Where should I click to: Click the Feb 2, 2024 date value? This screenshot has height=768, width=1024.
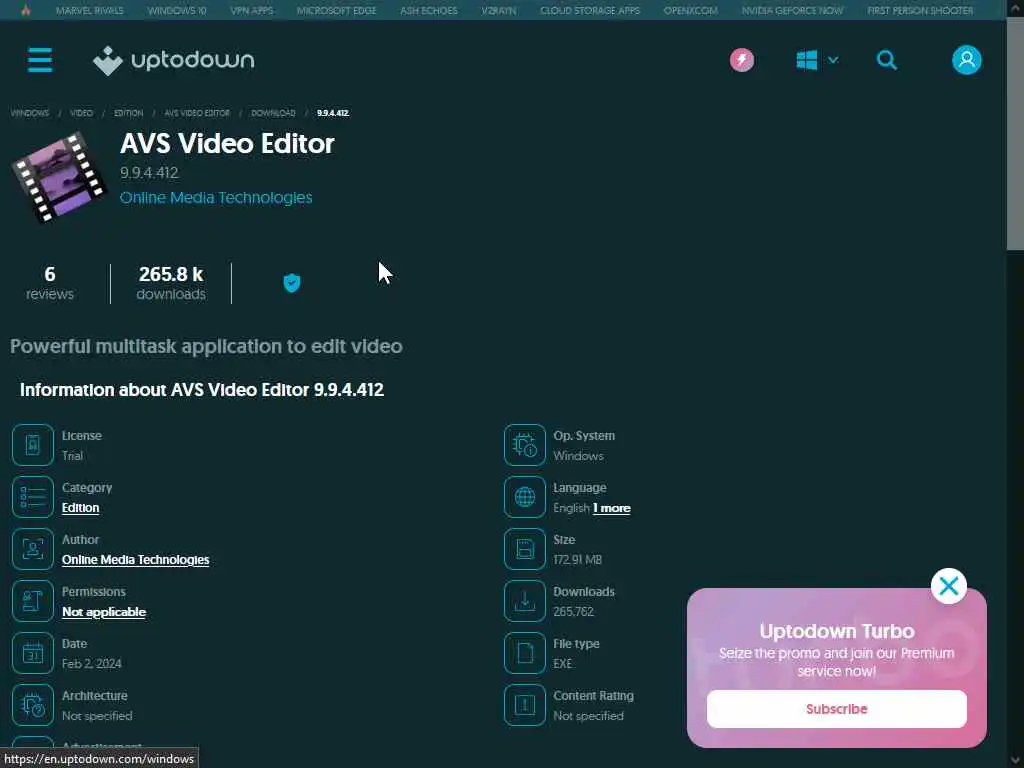tap(91, 664)
